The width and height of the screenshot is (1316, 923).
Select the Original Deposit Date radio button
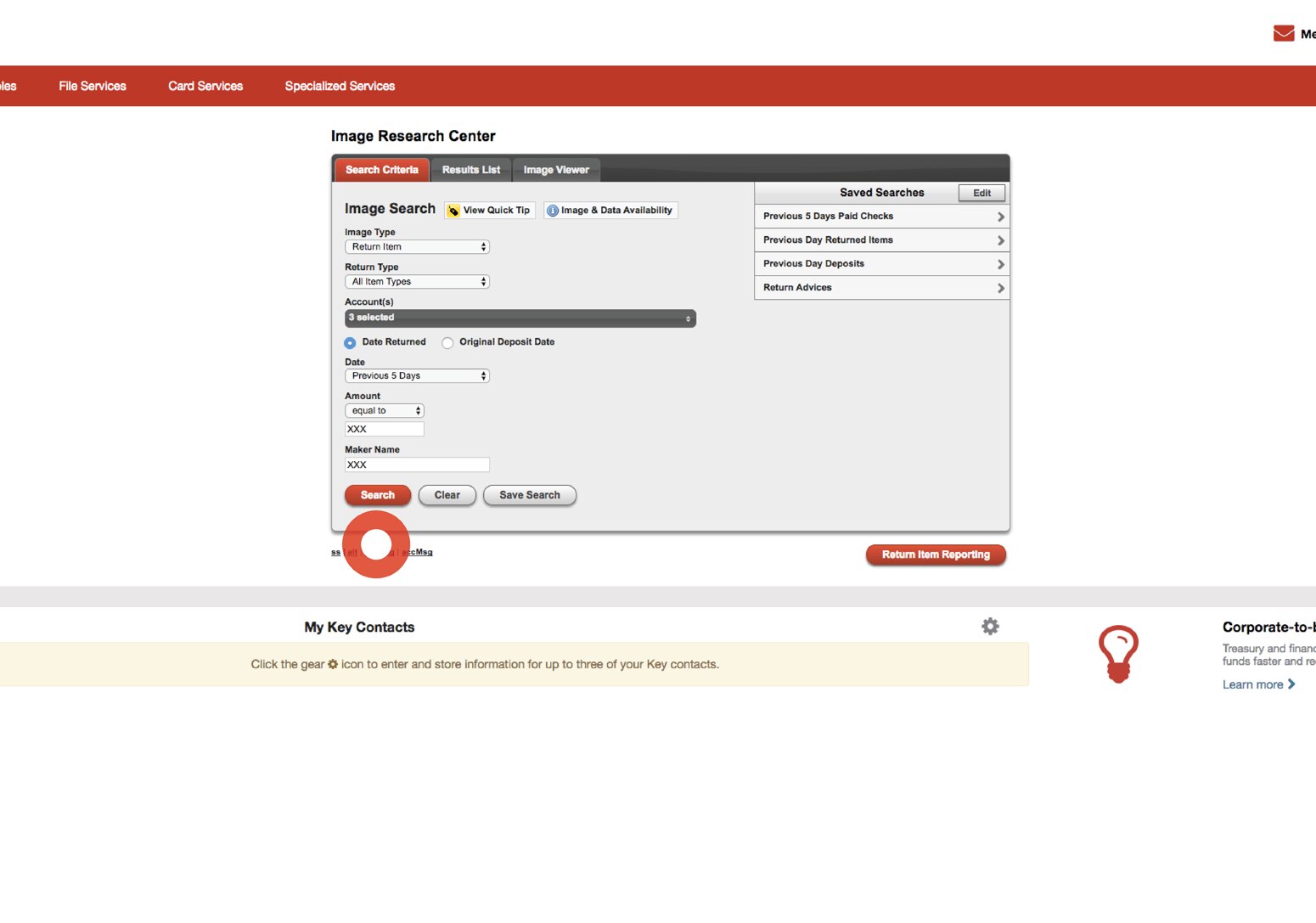click(447, 342)
